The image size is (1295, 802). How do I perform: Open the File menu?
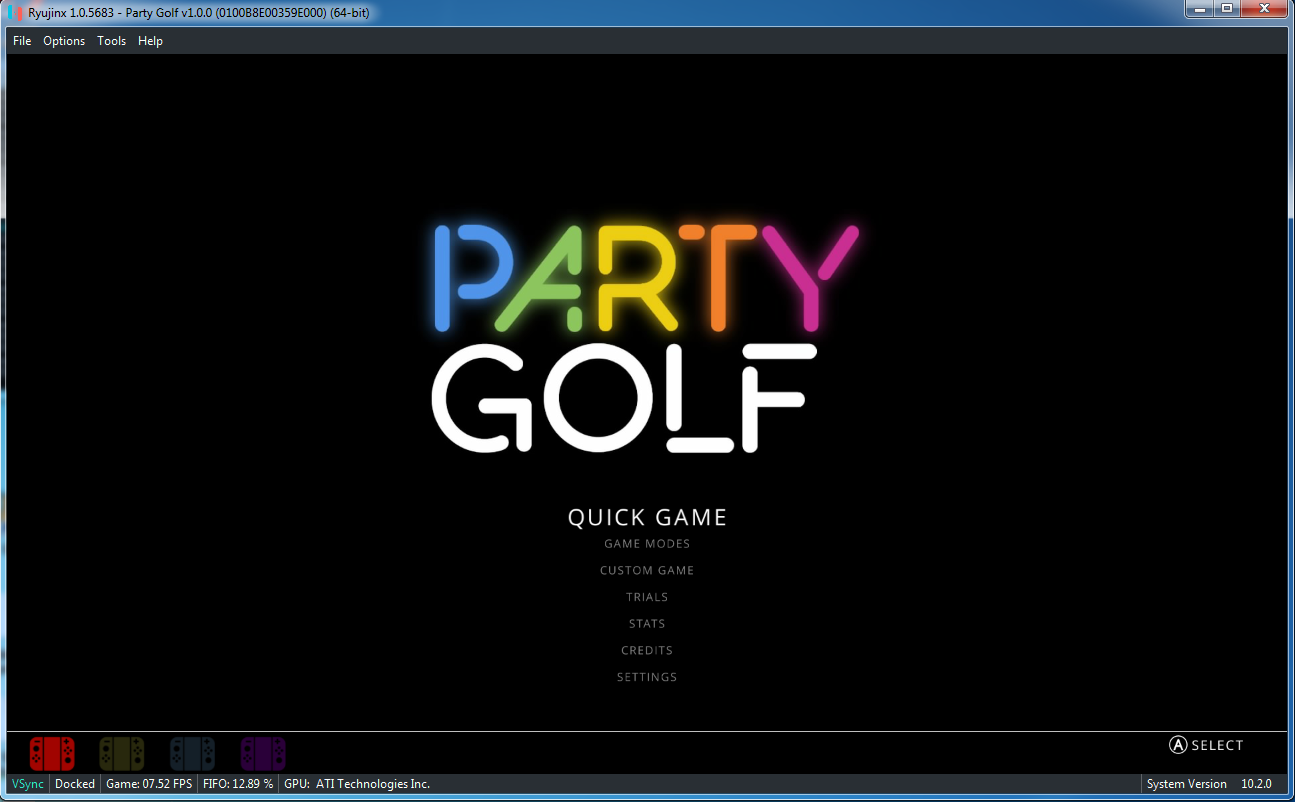tap(21, 41)
